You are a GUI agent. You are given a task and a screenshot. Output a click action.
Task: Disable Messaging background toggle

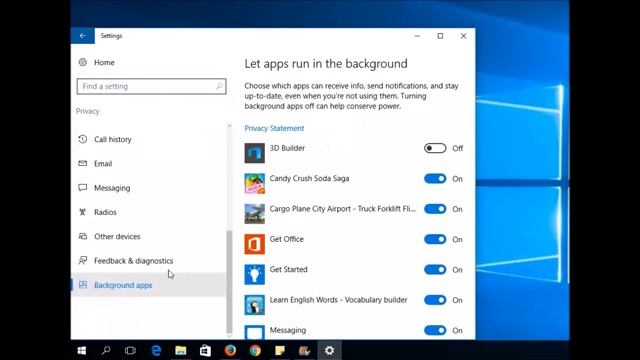[435, 330]
